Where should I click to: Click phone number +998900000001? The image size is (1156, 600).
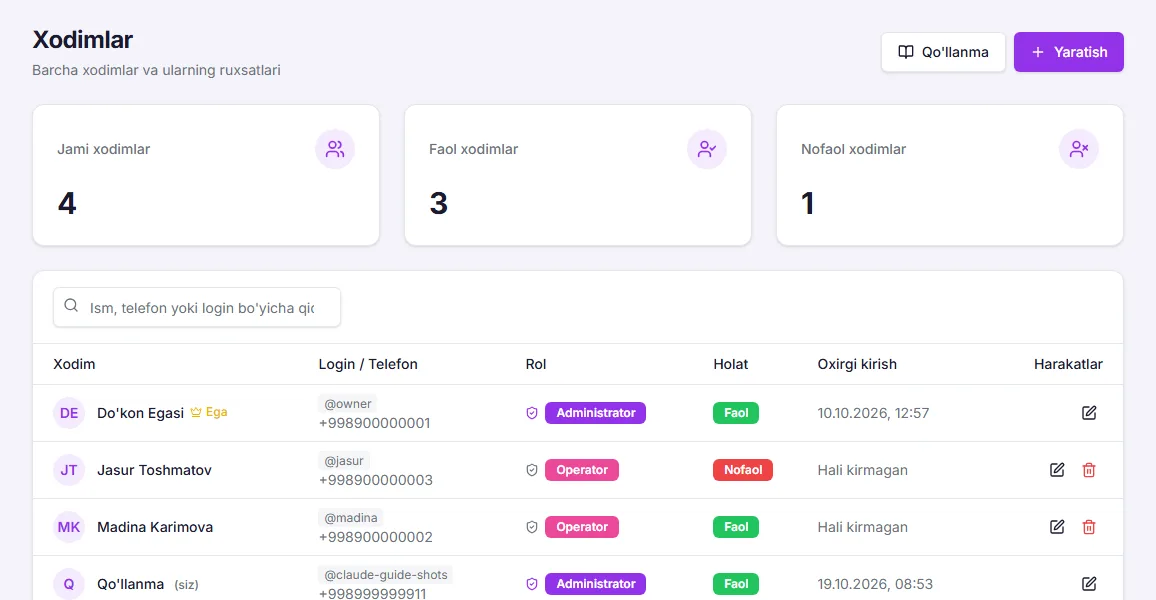(375, 423)
